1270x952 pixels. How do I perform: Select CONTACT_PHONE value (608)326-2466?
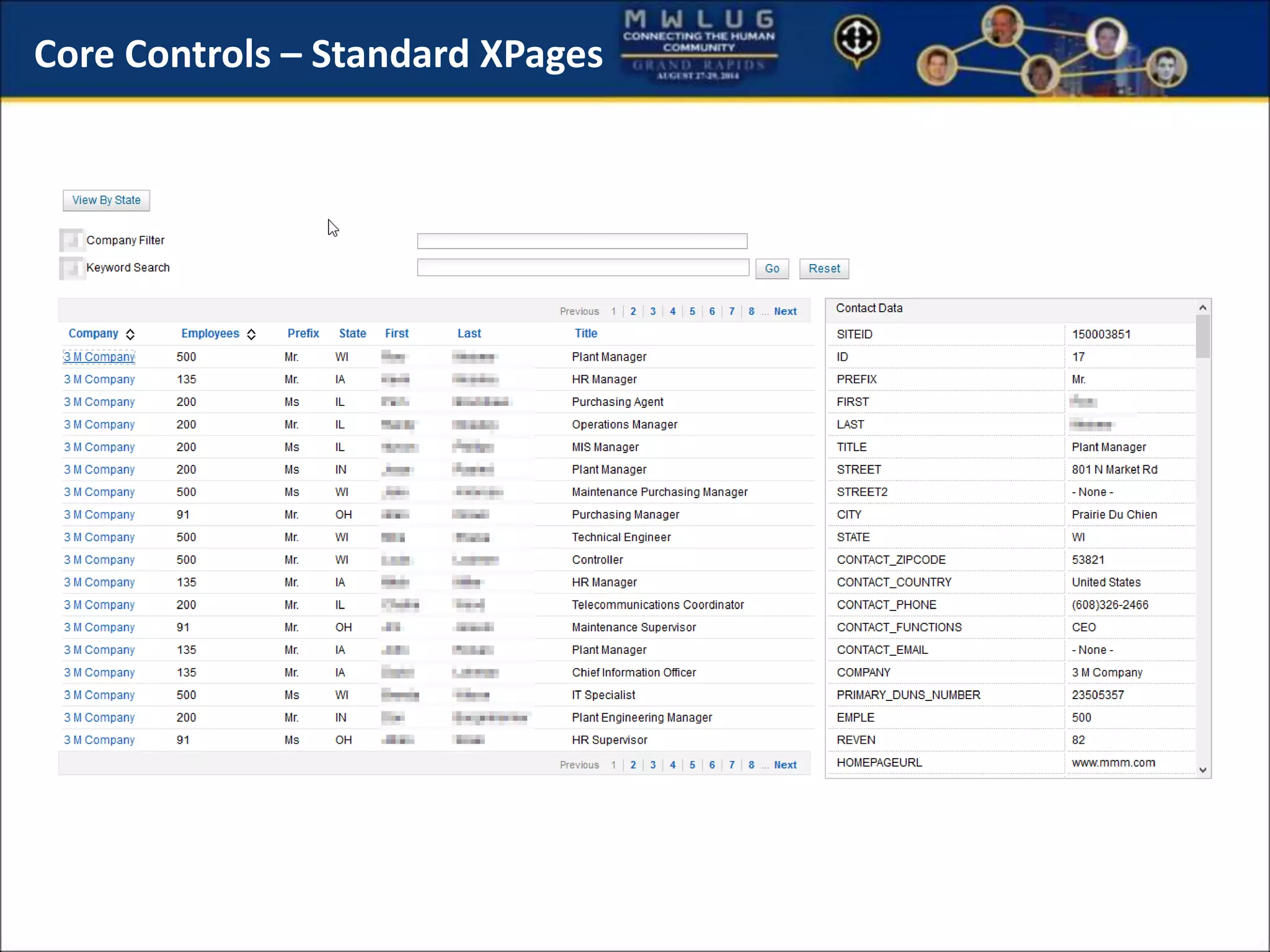(x=1110, y=605)
